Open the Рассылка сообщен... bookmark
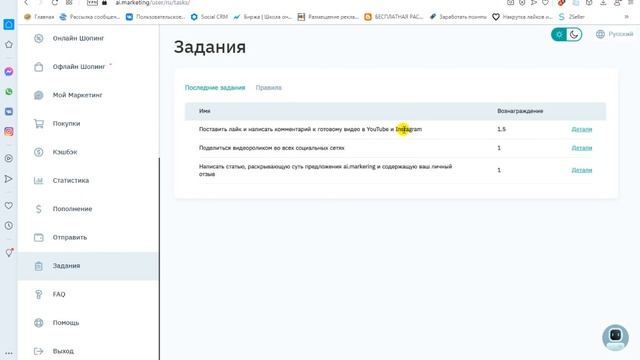The width and height of the screenshot is (640, 360). click(x=90, y=17)
